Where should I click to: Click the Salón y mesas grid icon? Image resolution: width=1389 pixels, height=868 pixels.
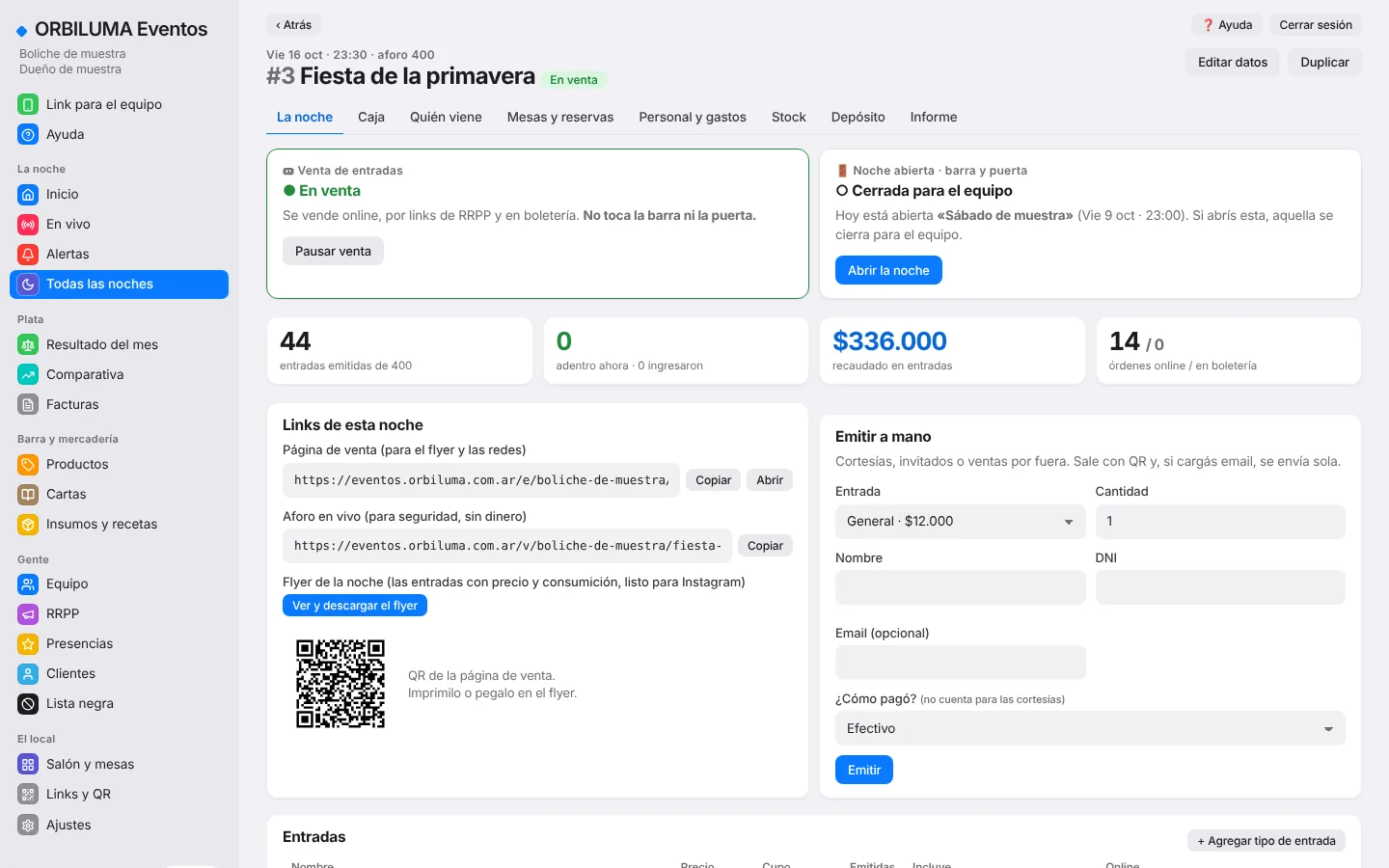[x=28, y=764]
